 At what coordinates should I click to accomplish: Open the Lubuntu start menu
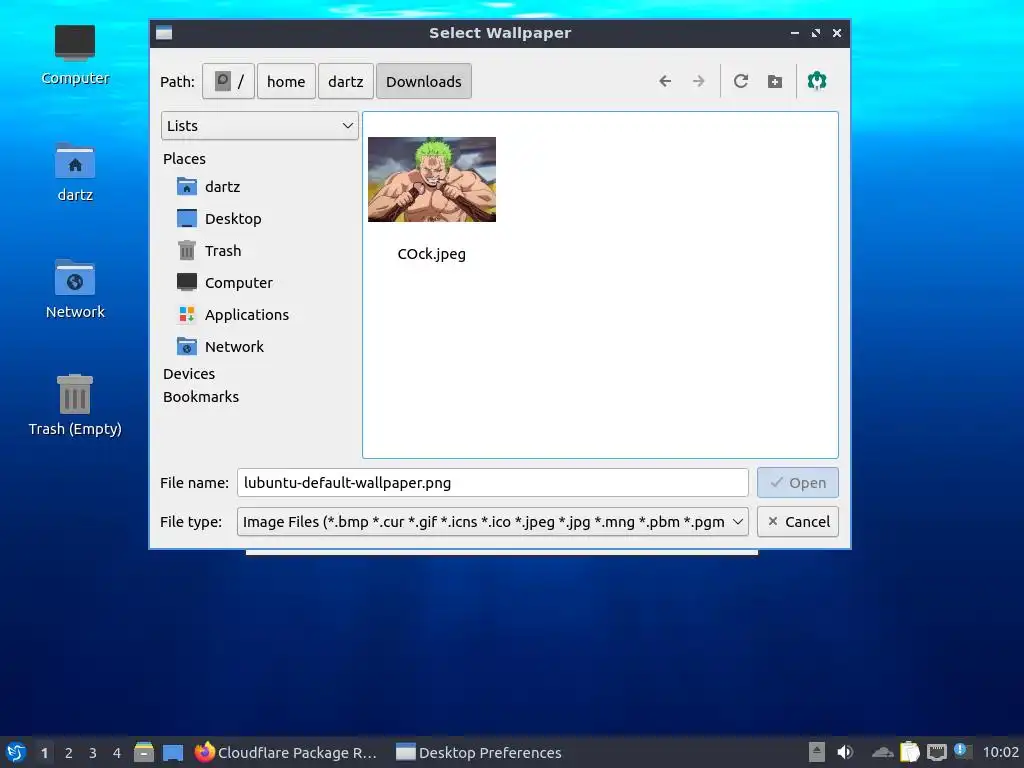16,752
